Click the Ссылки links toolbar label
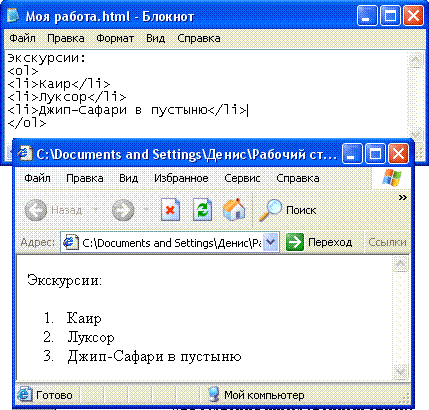The width and height of the screenshot is (429, 410). 387,242
